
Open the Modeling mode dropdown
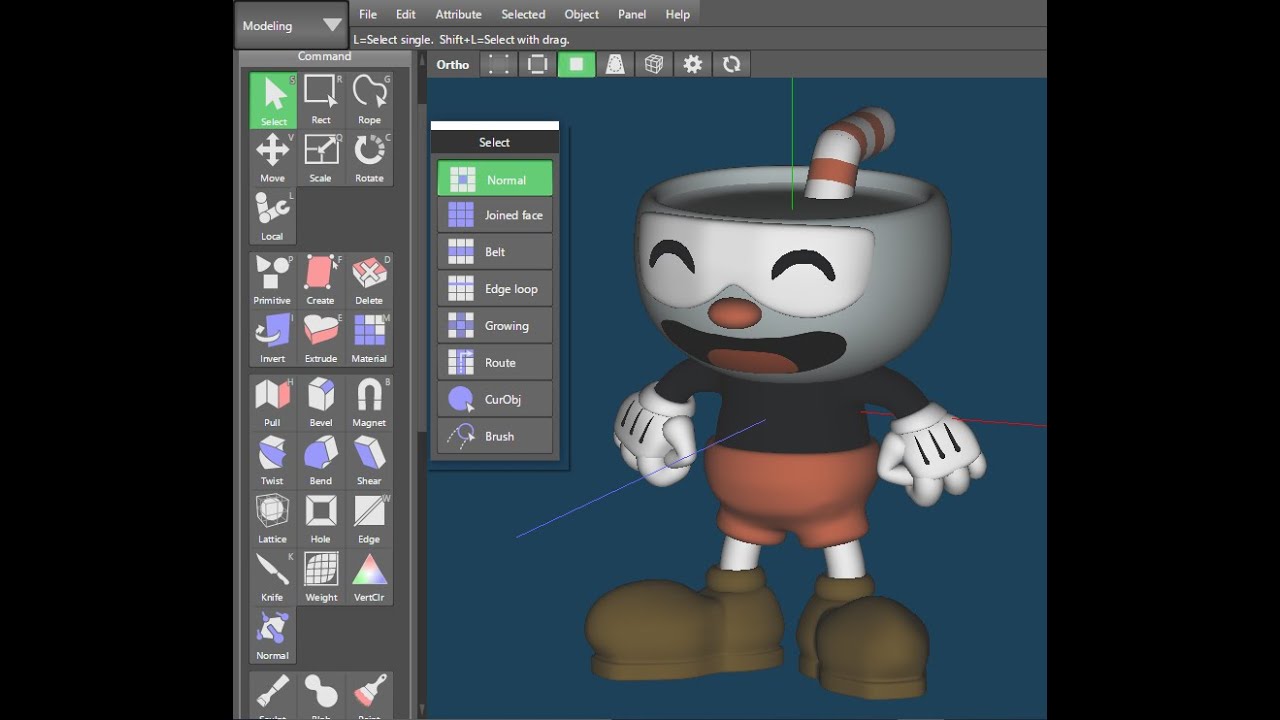(x=292, y=25)
